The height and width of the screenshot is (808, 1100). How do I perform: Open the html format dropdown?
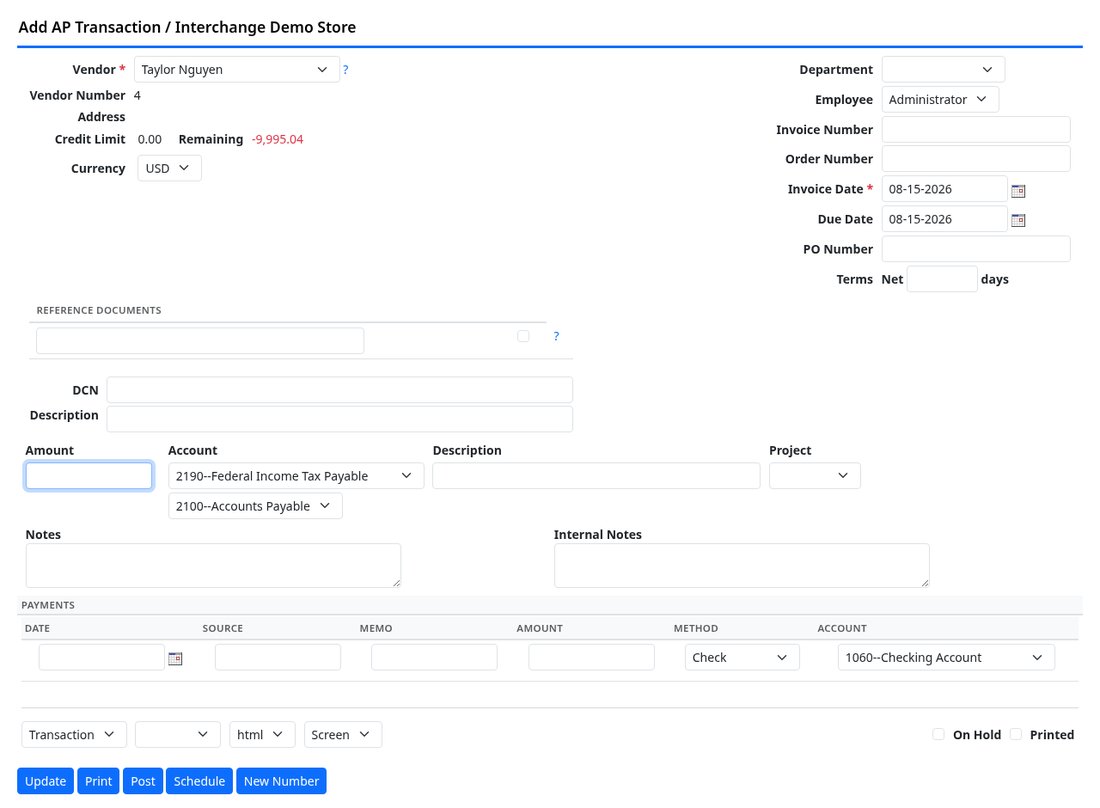[x=262, y=734]
